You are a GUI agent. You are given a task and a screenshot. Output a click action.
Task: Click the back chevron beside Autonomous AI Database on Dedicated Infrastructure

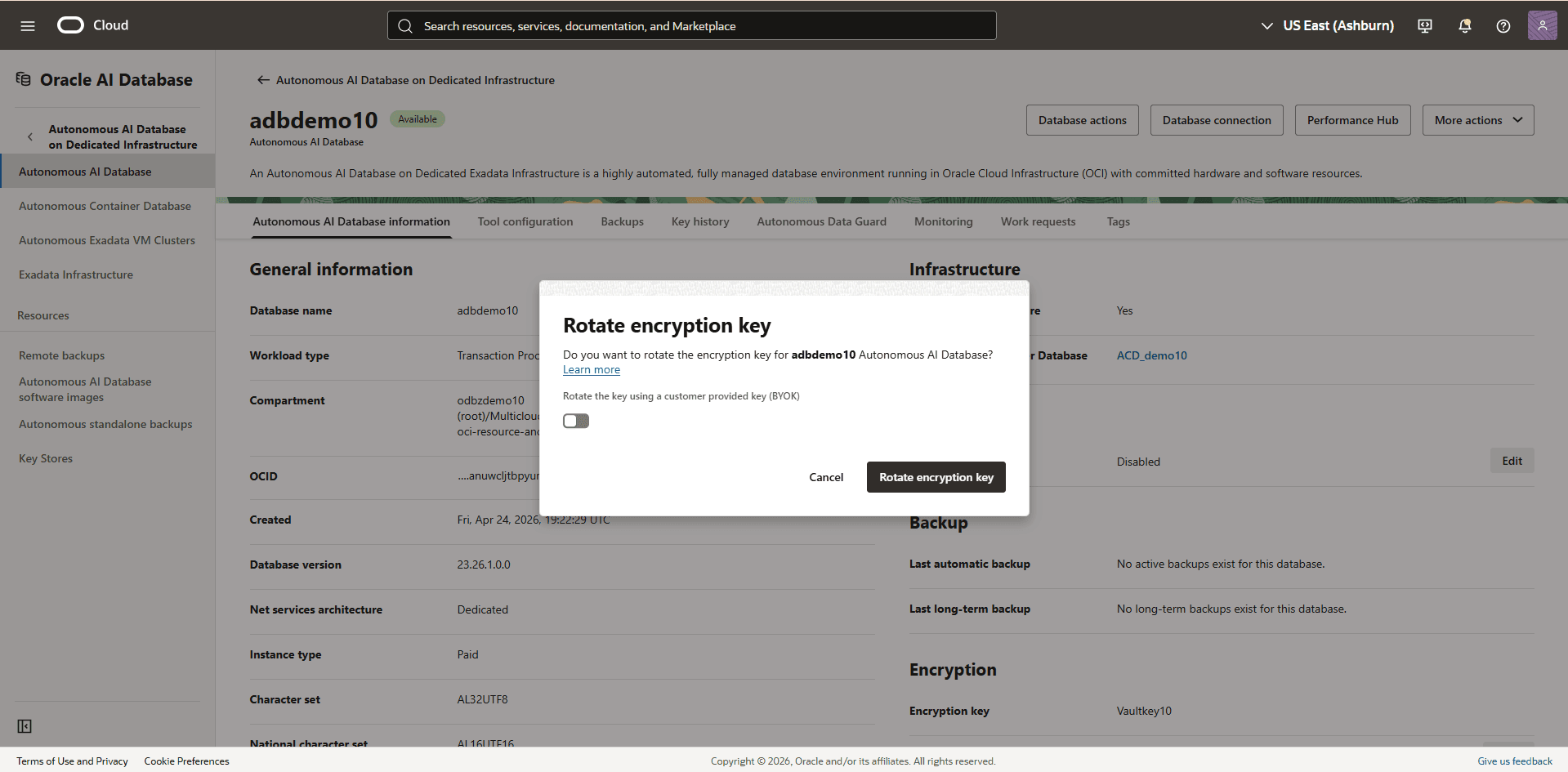point(30,137)
